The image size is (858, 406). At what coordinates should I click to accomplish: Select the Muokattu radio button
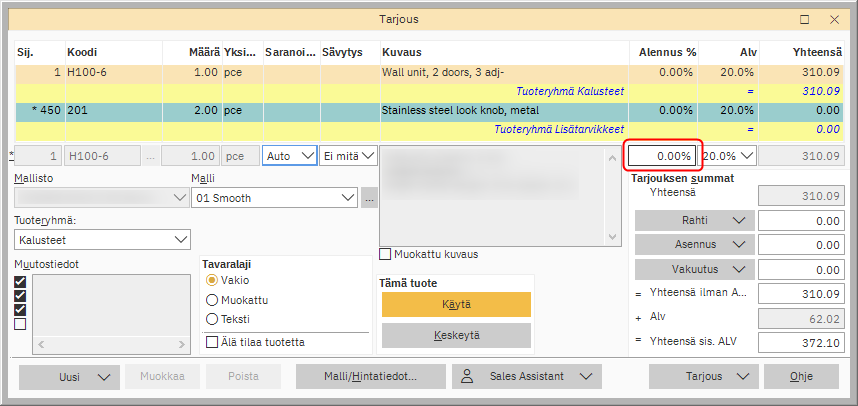tap(211, 299)
